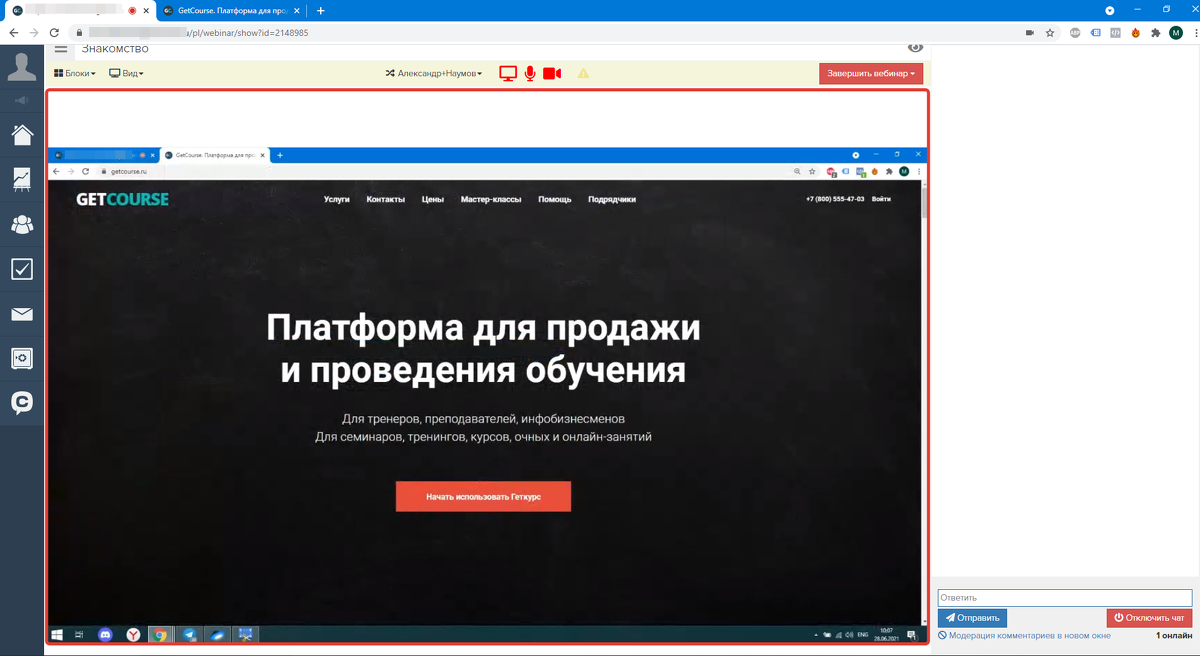Screen dimensions: 1200x656
Task: Click the shared taskbar clock showing 10:07
Action: click(x=886, y=635)
